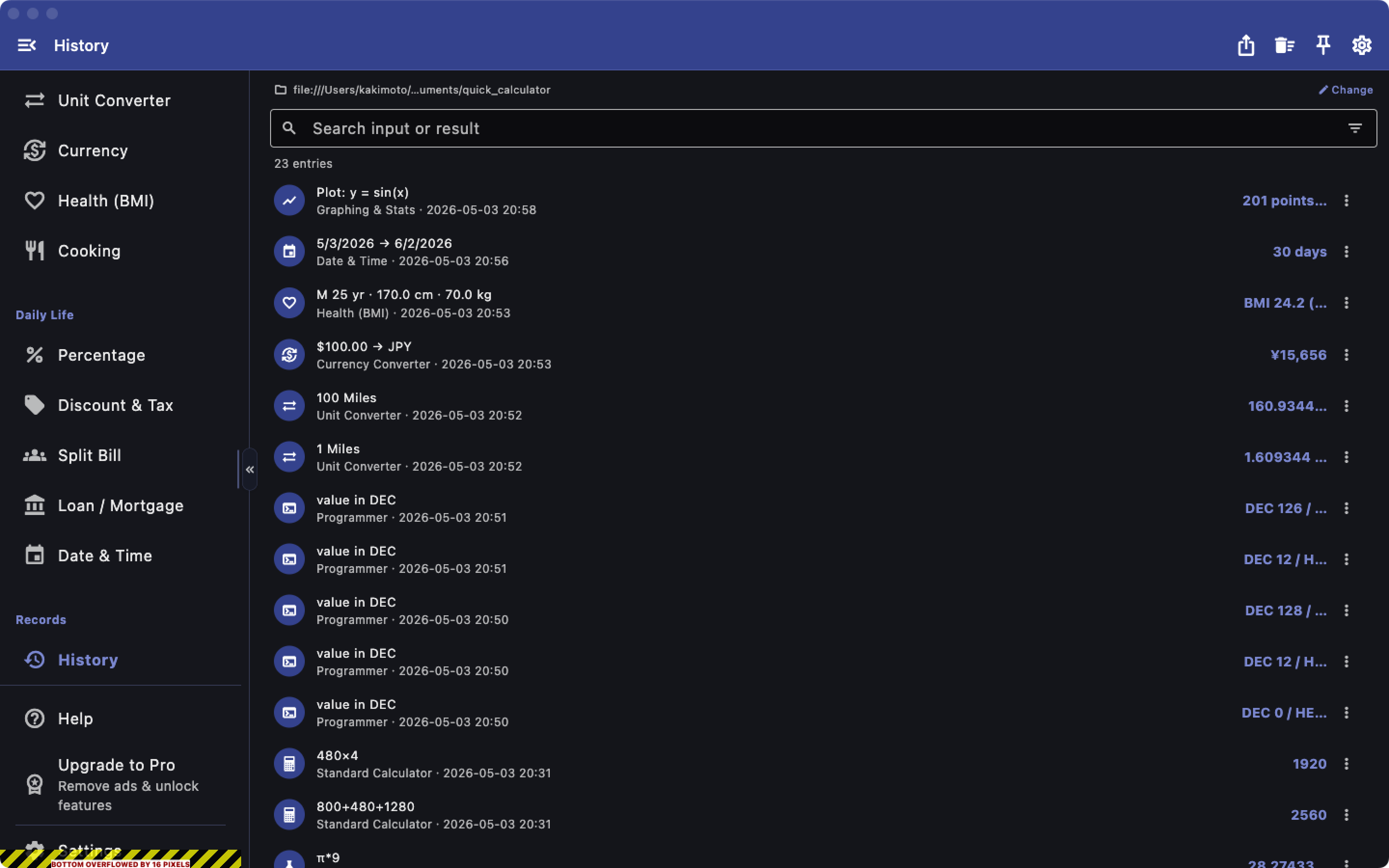Open the more menu for the BMI 24.2 entry

[x=1346, y=302]
